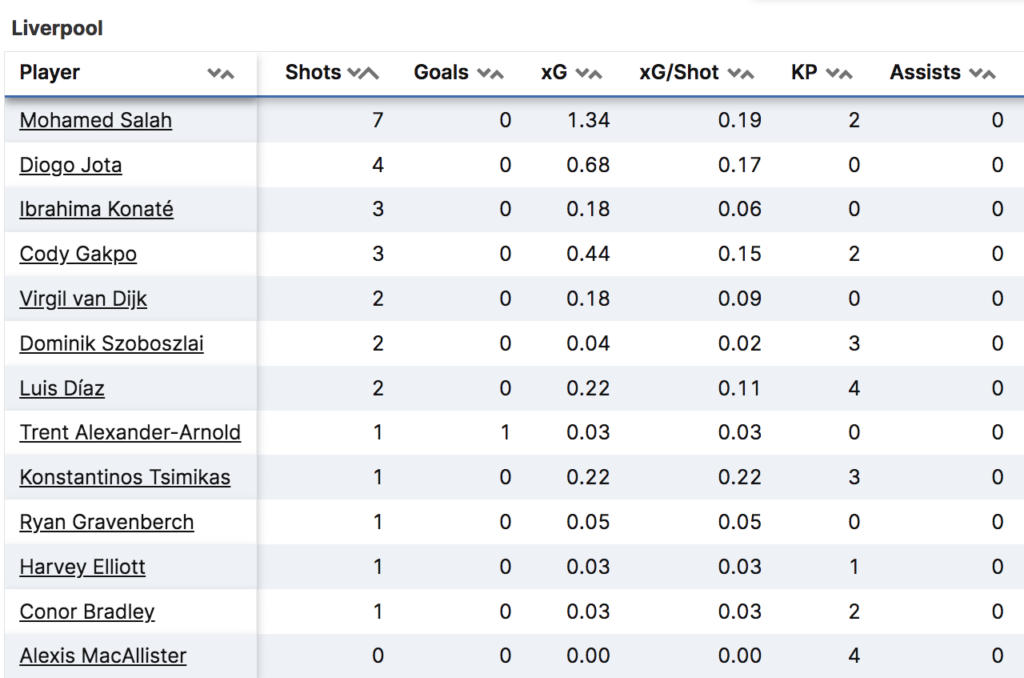Open Konstantinos Tsimikas player page
Image resolution: width=1024 pixels, height=678 pixels.
point(124,477)
